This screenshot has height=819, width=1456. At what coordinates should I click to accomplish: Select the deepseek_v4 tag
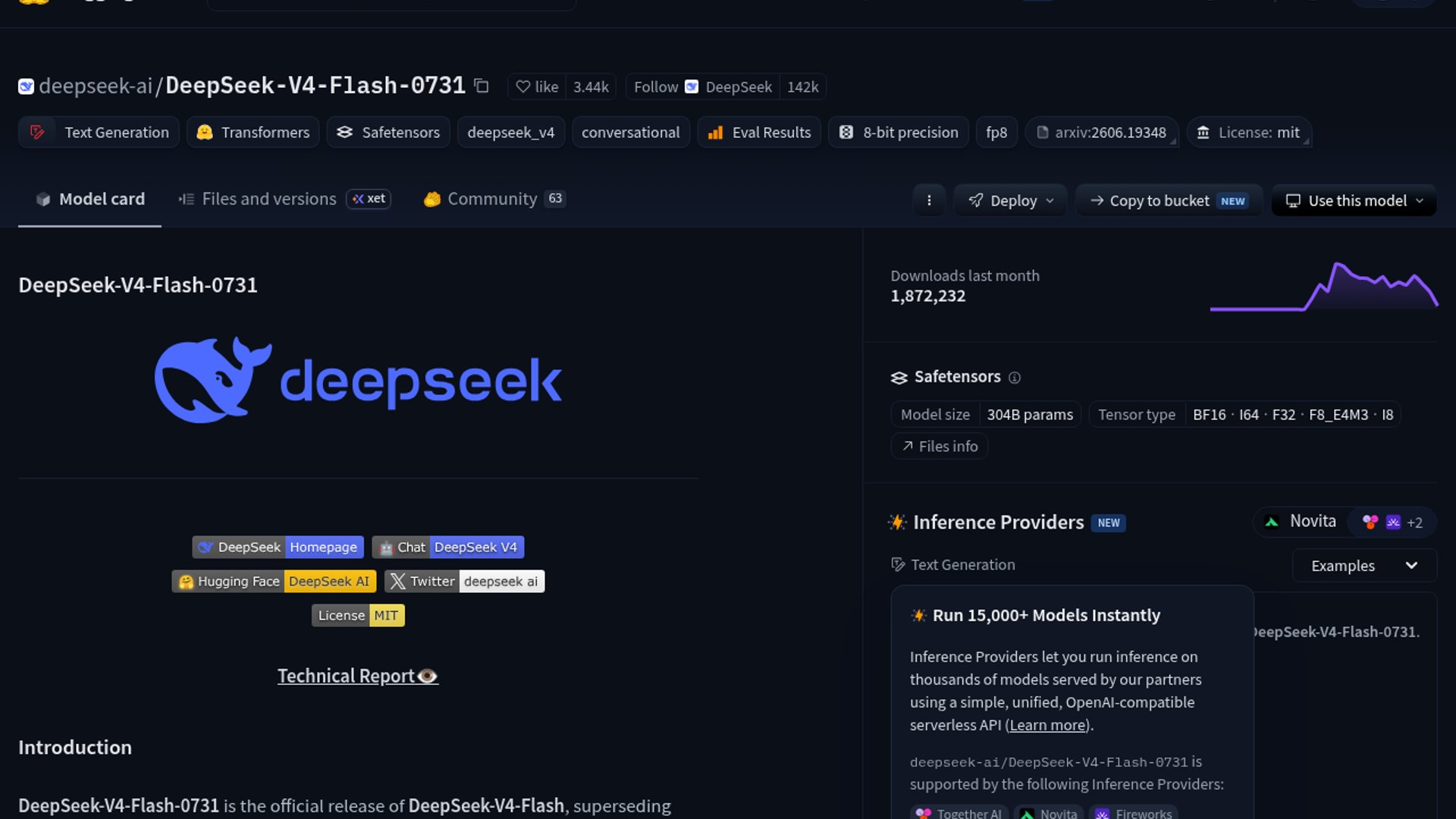click(511, 132)
